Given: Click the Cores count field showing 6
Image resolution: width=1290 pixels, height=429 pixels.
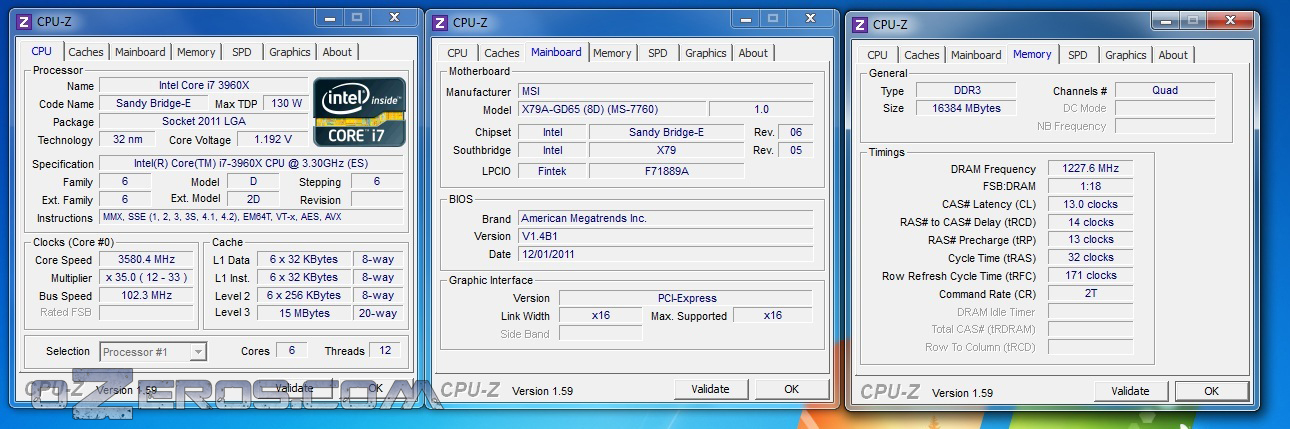Looking at the screenshot, I should click(x=291, y=350).
